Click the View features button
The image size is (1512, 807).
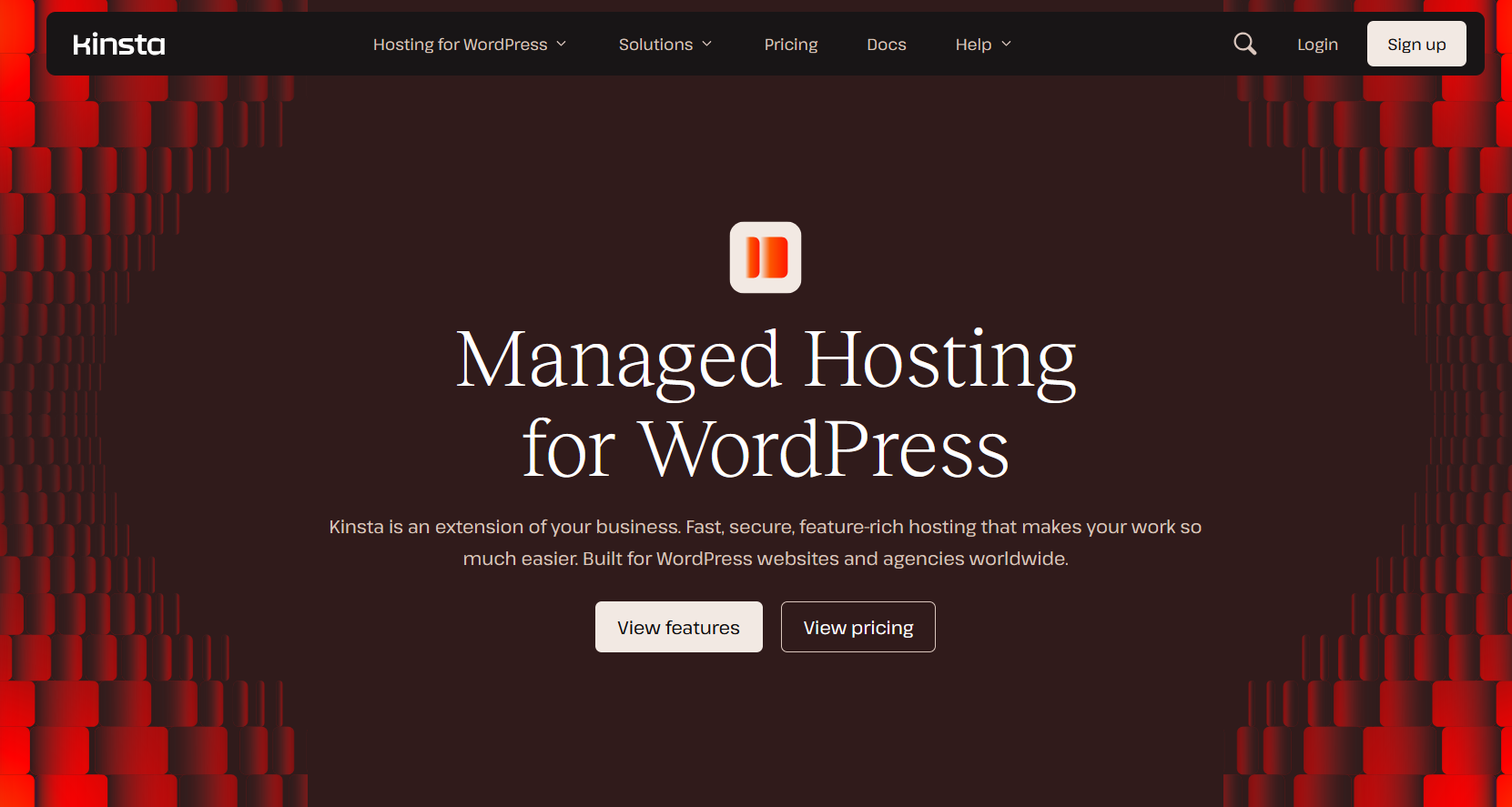[679, 627]
